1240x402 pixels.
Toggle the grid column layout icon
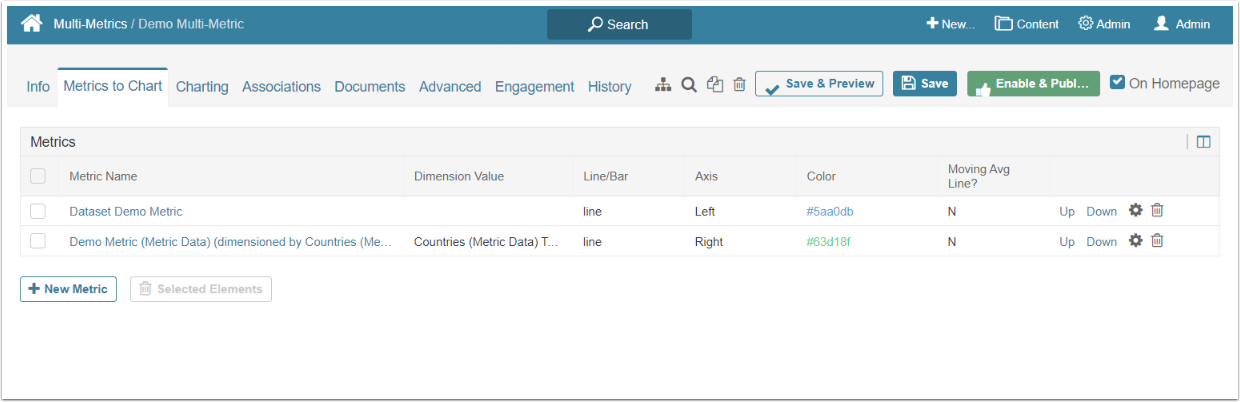click(1203, 142)
